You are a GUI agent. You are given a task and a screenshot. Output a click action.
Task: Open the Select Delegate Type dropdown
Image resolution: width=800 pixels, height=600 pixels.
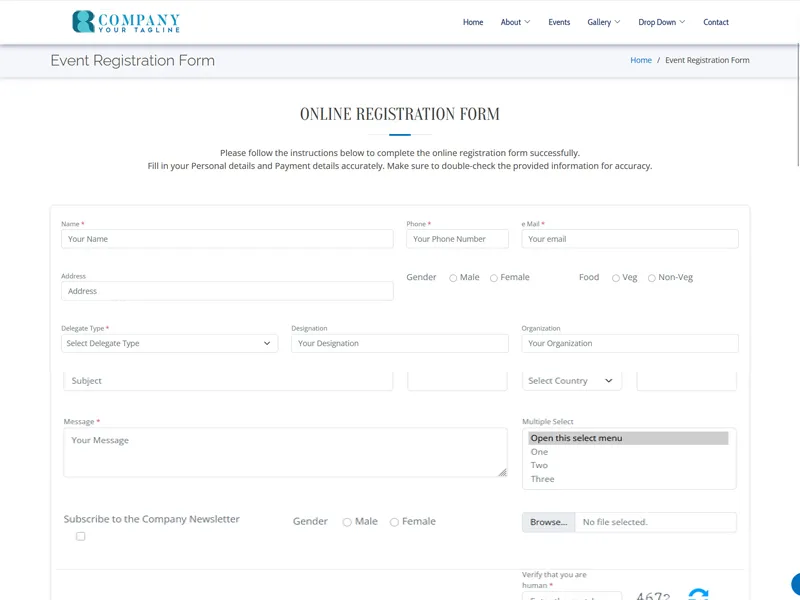[x=169, y=343]
